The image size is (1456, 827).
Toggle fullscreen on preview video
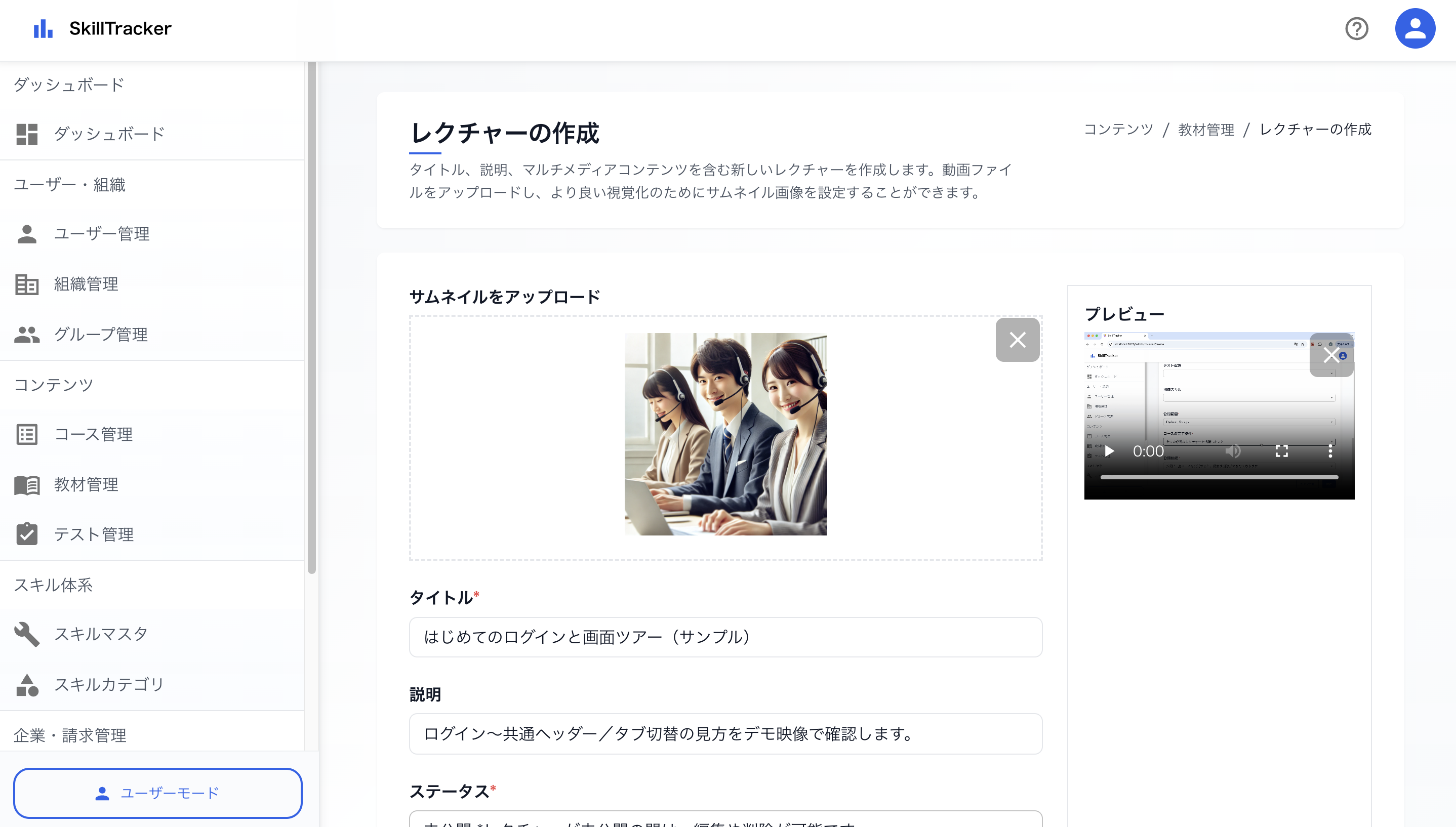(1282, 451)
